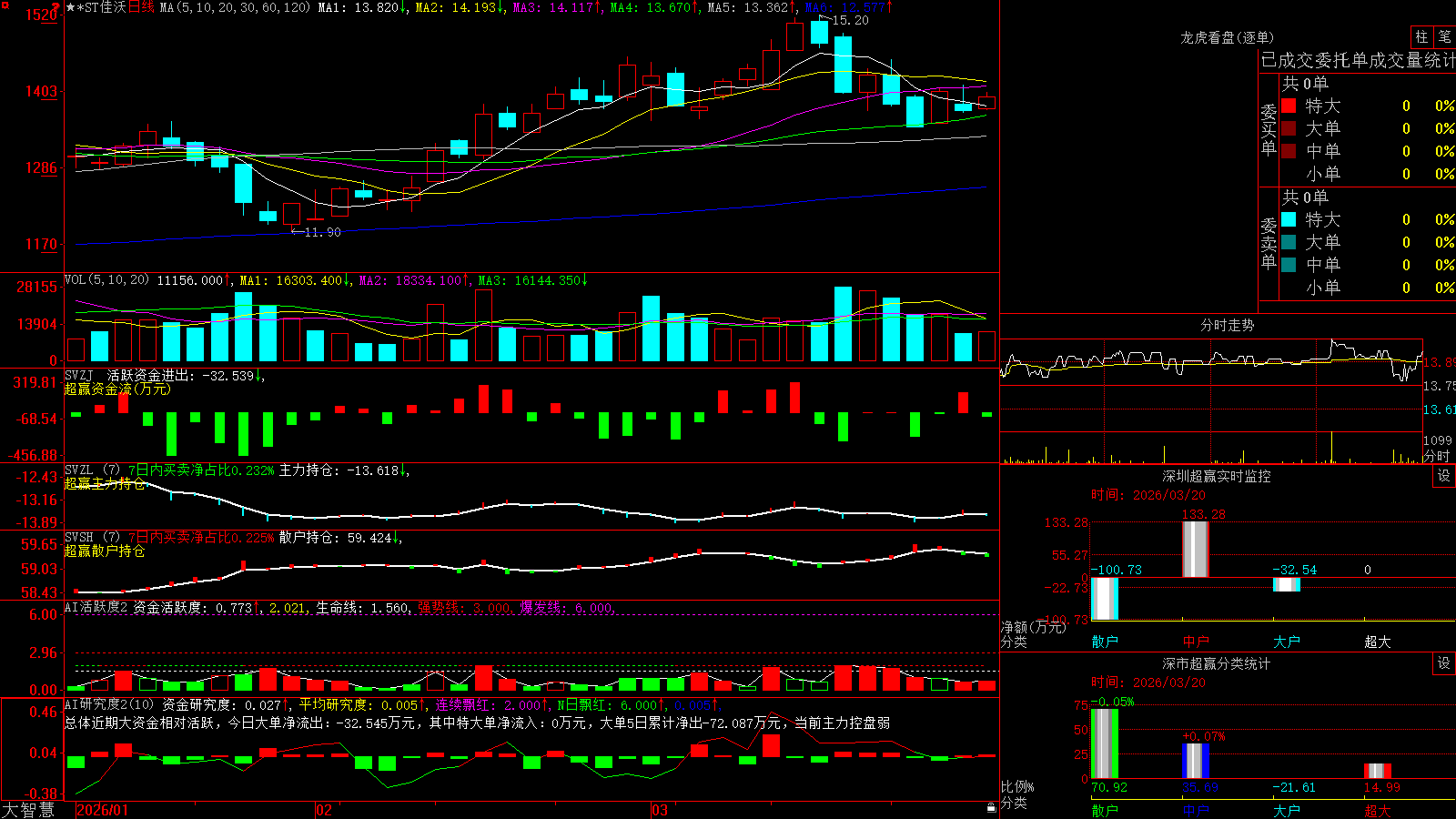Click the 爆发线: 6.000 label
The height and width of the screenshot is (819, 1456).
pyautogui.click(x=567, y=607)
